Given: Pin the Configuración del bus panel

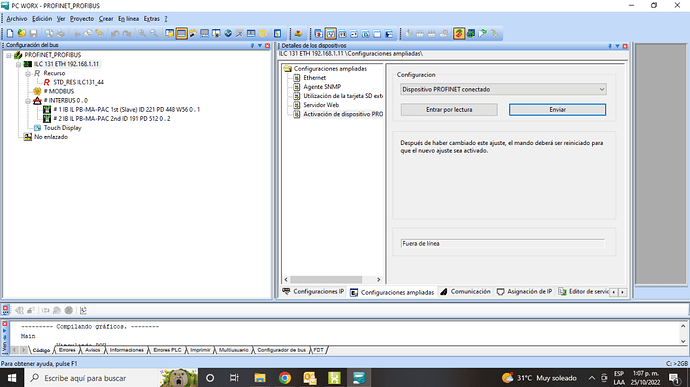Looking at the screenshot, I should pyautogui.click(x=253, y=45).
